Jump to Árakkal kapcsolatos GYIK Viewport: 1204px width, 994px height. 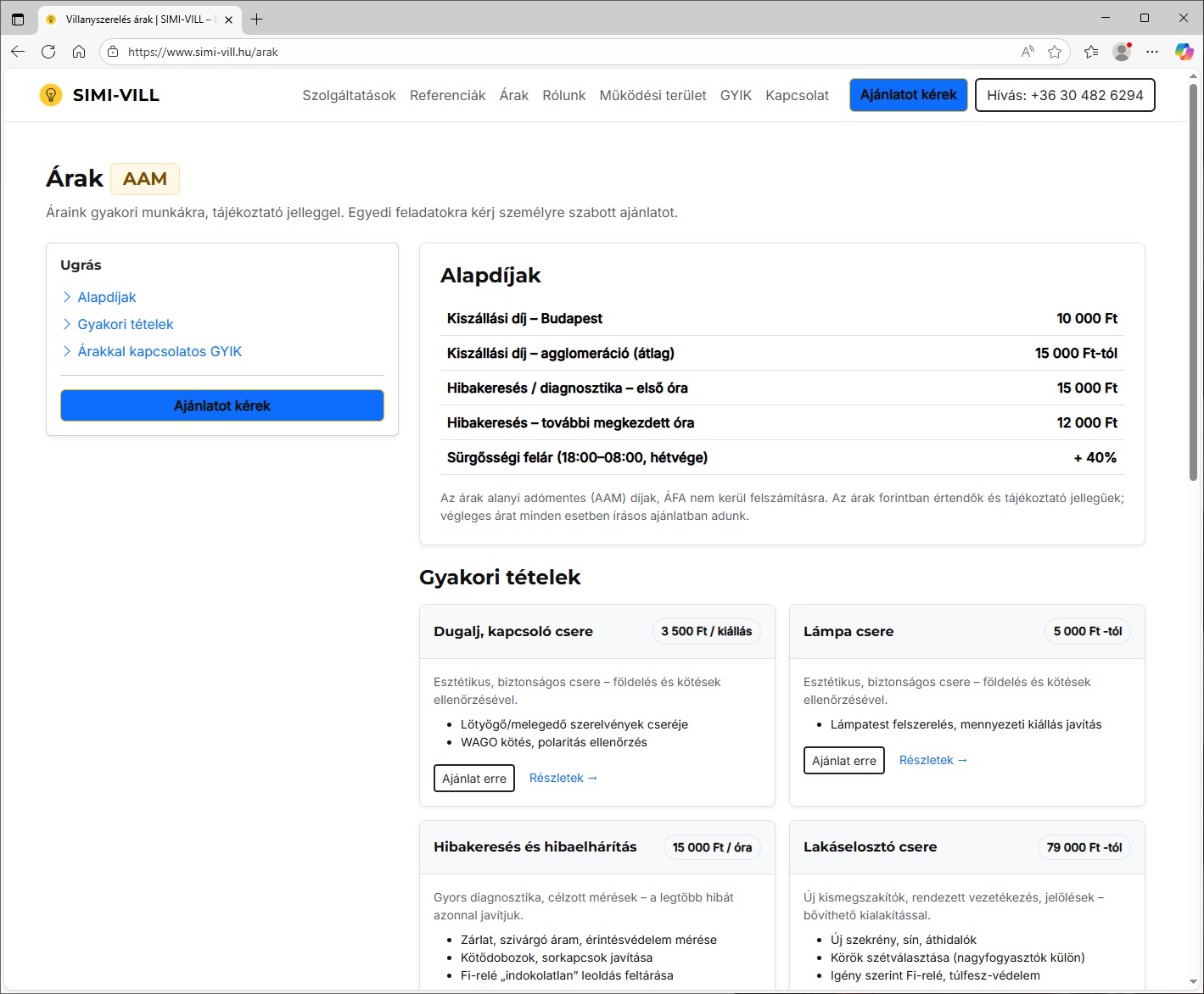160,351
